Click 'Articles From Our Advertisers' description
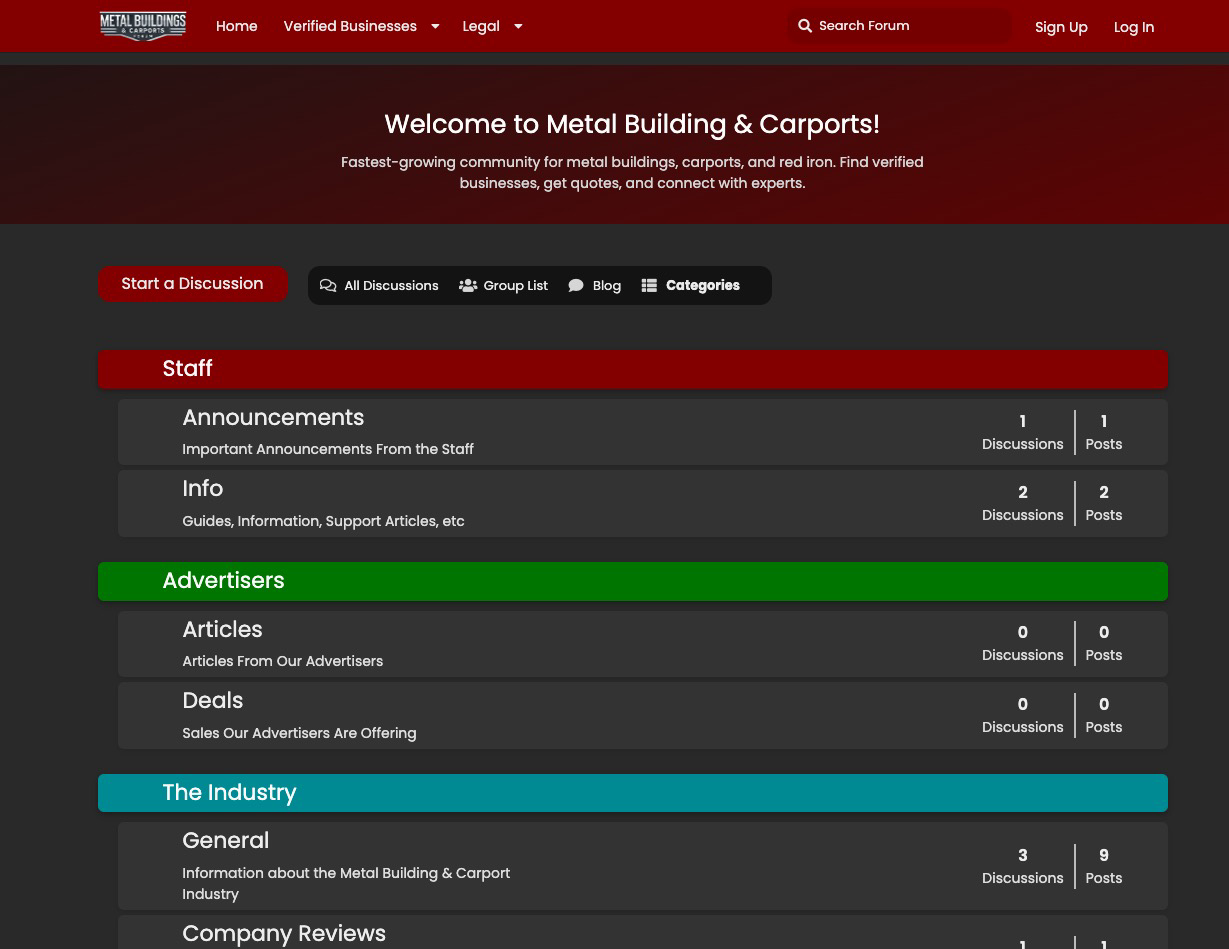Viewport: 1229px width, 949px height. click(283, 662)
